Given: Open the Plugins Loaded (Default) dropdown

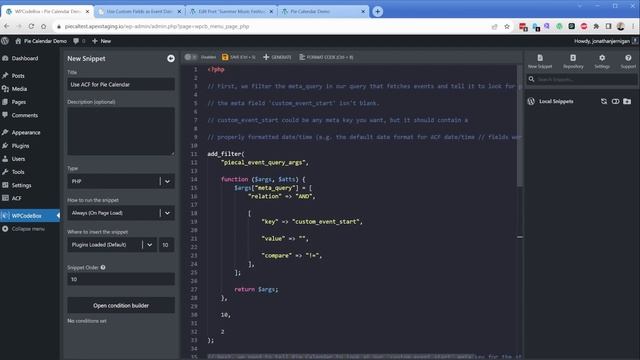Looking at the screenshot, I should [112, 244].
